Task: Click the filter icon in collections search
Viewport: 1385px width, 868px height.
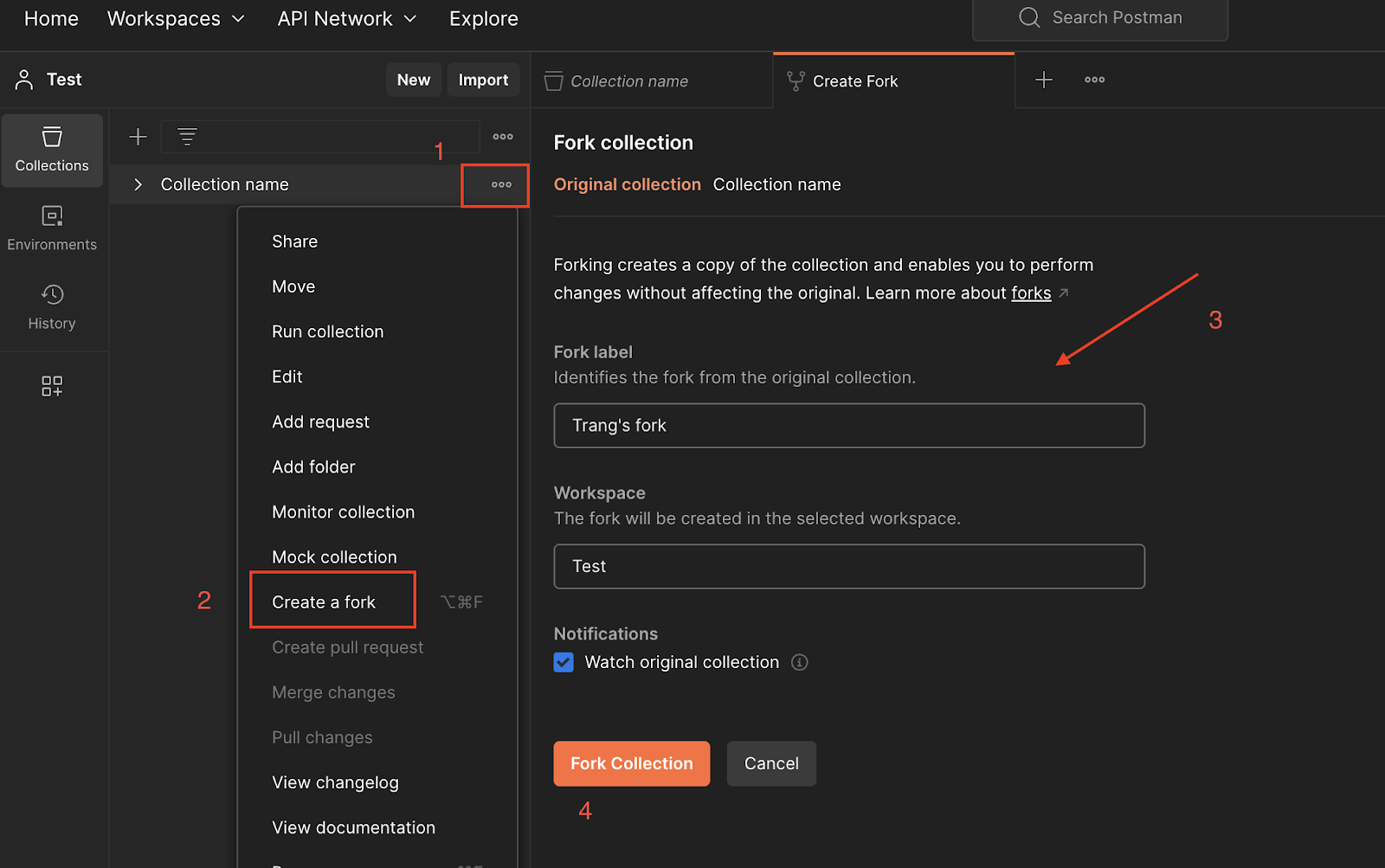Action: tap(187, 137)
